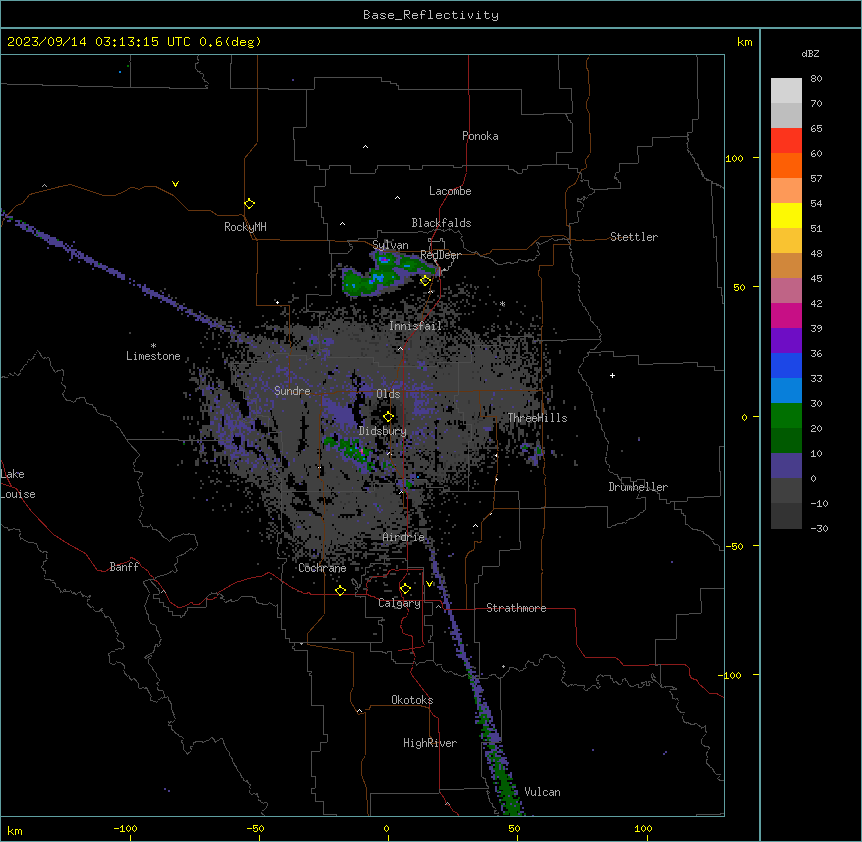Click the Banff label

[124, 567]
